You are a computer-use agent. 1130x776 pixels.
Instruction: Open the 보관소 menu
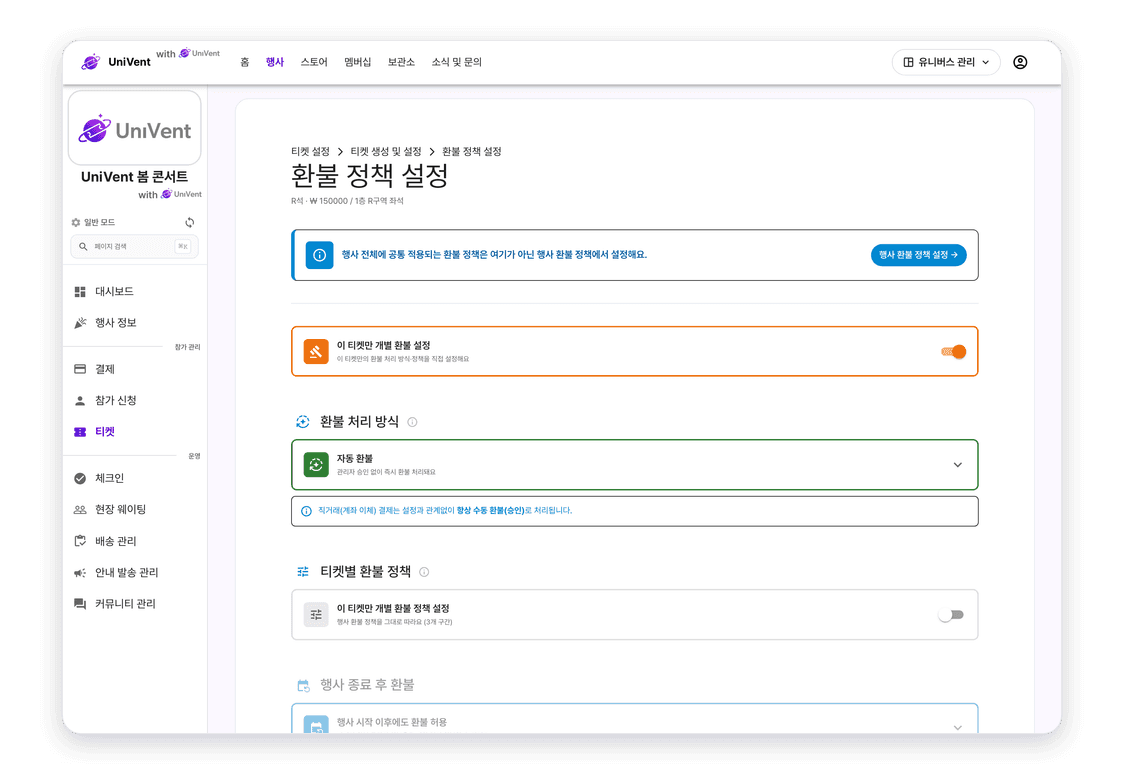coord(401,62)
